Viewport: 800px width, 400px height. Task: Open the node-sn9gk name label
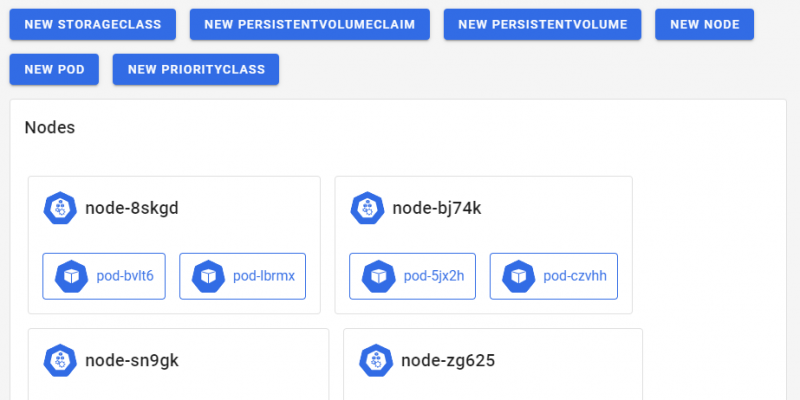132,360
